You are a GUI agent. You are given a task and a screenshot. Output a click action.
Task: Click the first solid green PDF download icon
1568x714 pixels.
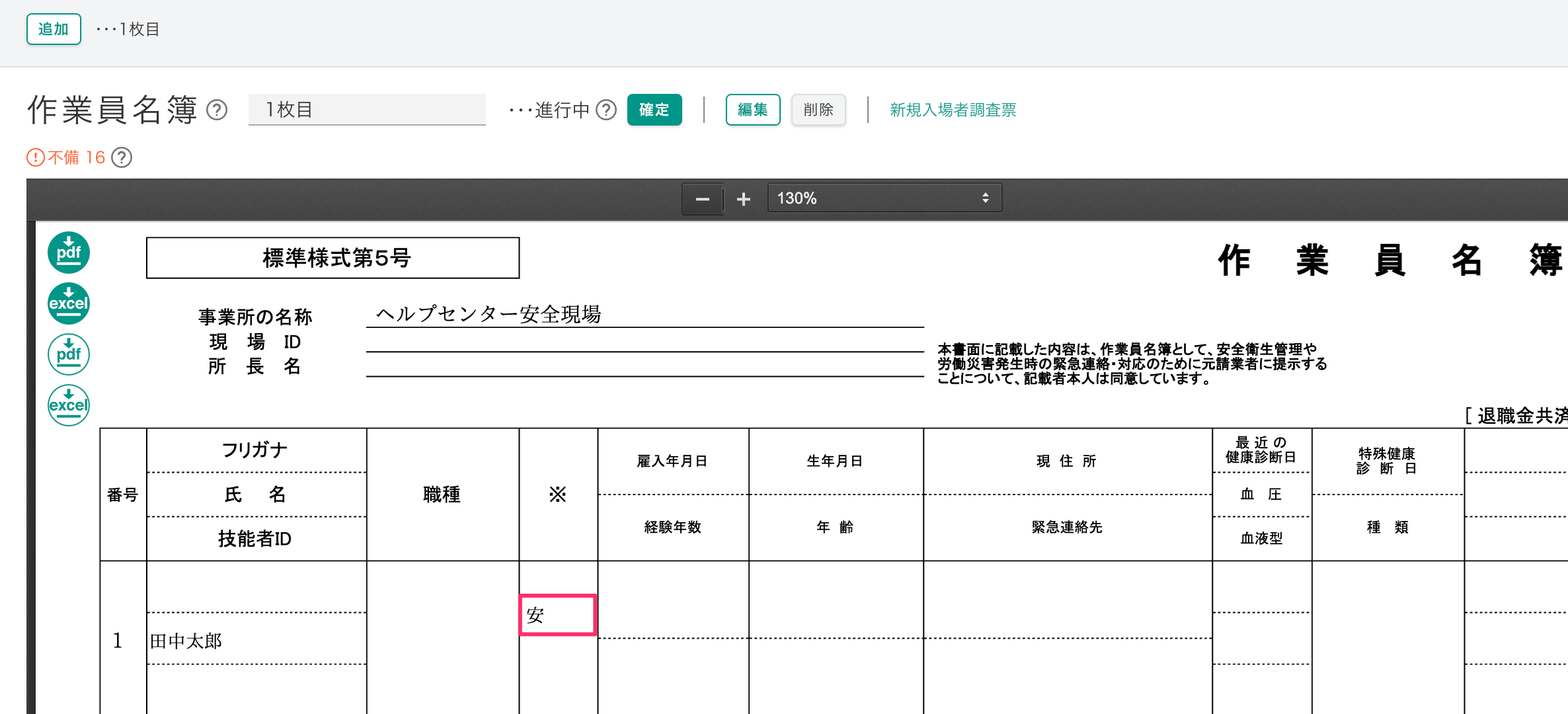pyautogui.click(x=69, y=253)
